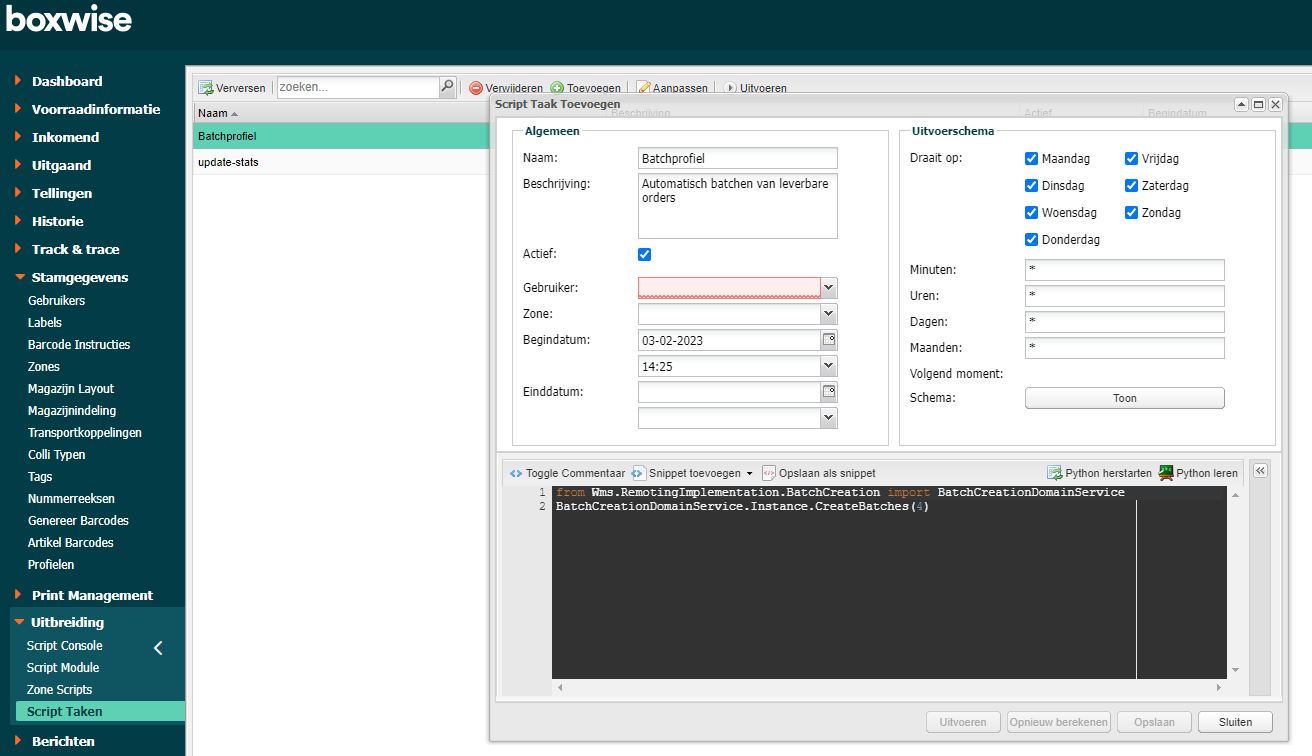Uncheck Maandag checkbox

coord(1032,159)
